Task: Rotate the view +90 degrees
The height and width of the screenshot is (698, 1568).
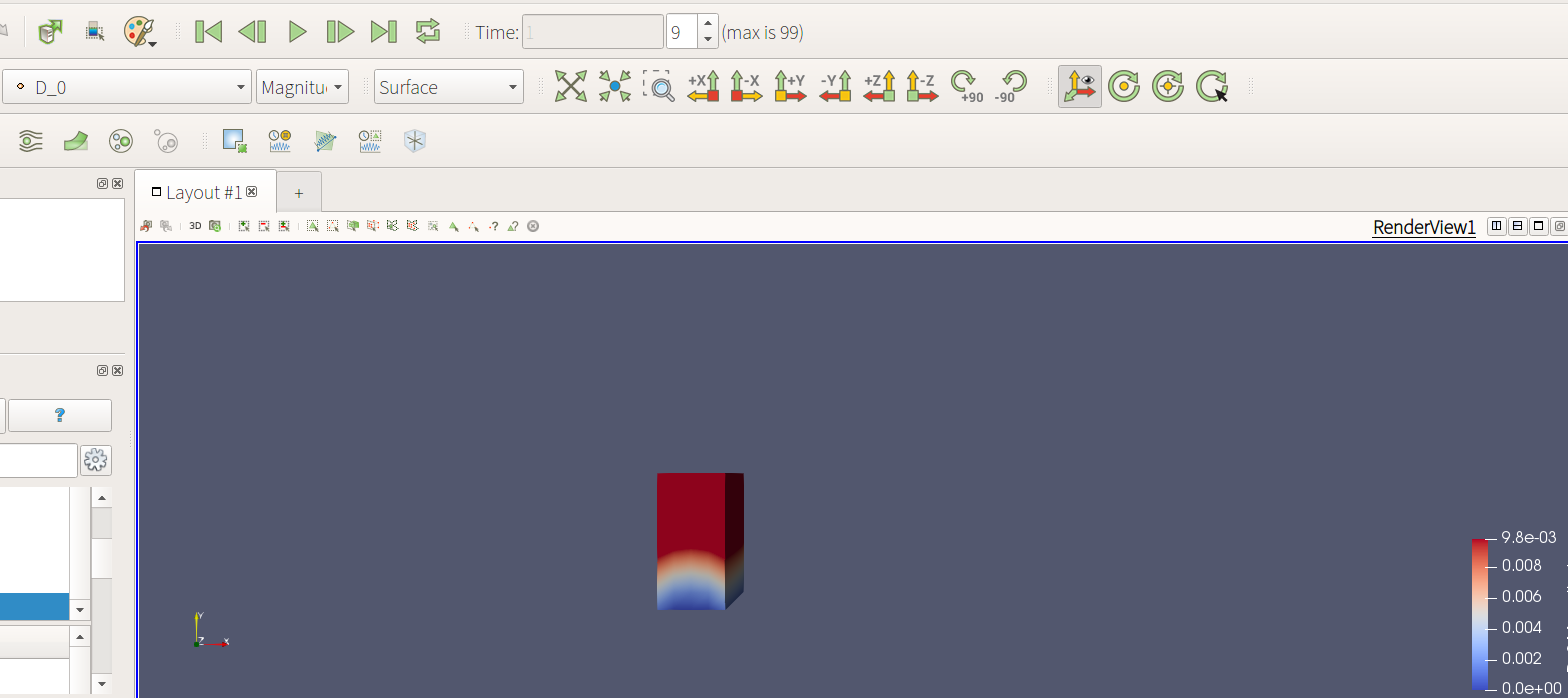Action: click(x=967, y=86)
